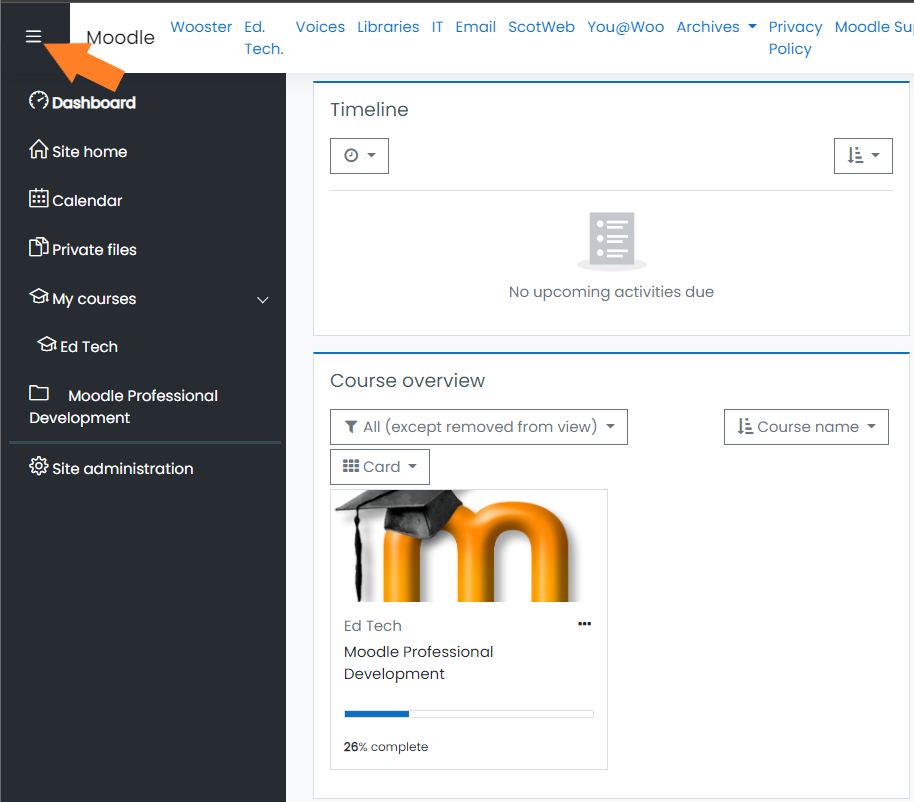914x802 pixels.
Task: Go to Site home
Action: [90, 152]
